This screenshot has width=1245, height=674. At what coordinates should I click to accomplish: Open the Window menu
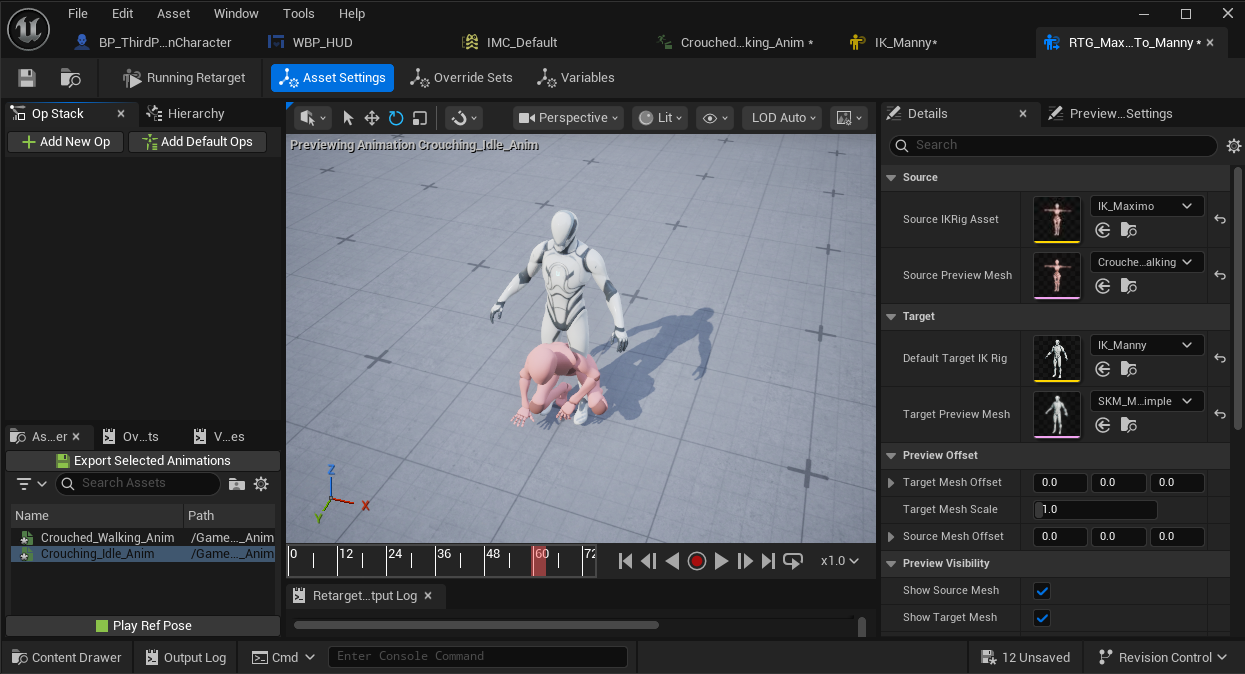point(237,14)
